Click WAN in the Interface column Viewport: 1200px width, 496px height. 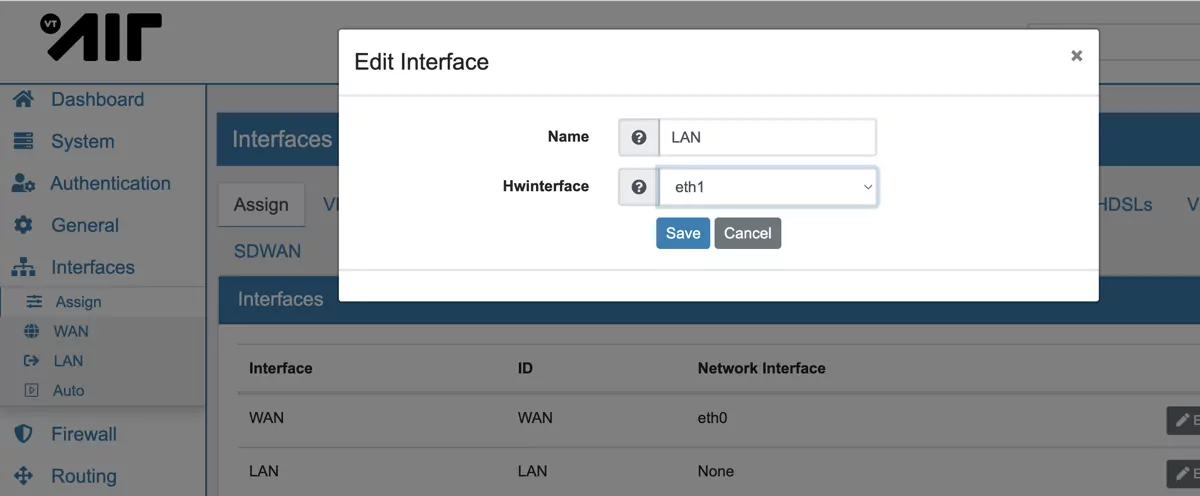[266, 418]
